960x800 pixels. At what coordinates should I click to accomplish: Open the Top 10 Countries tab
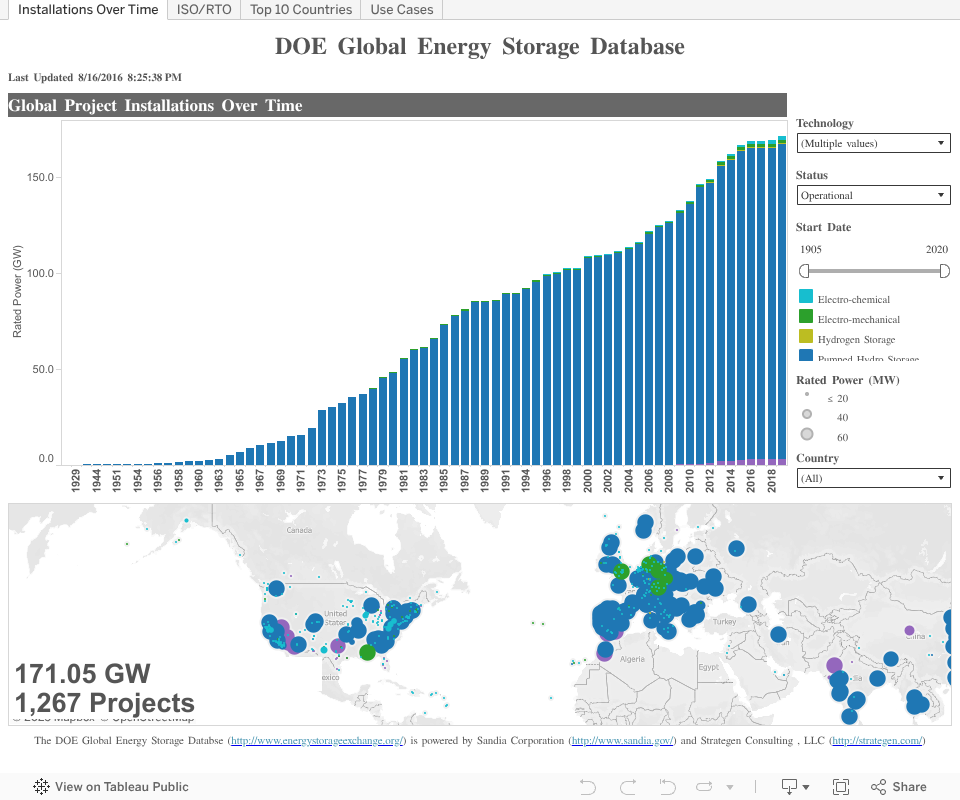tap(301, 9)
